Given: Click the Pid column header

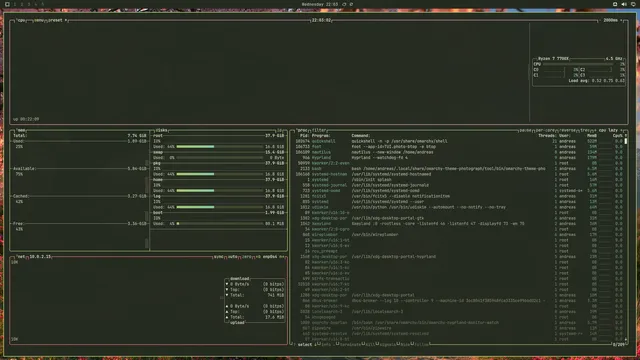Looking at the screenshot, I should point(304,136).
